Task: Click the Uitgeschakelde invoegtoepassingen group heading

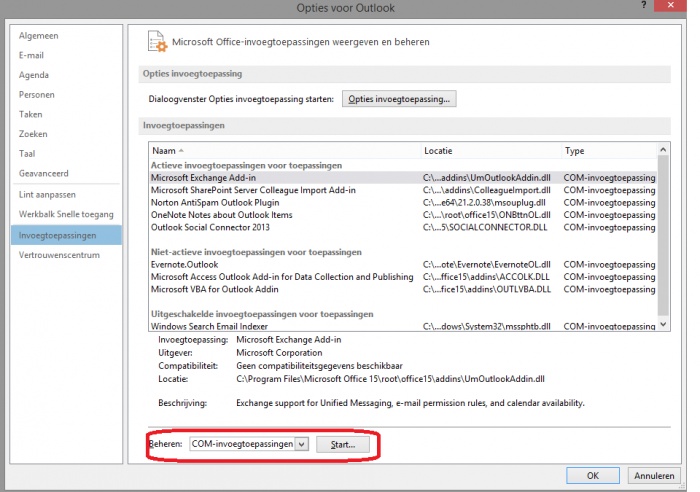Action: click(262, 314)
